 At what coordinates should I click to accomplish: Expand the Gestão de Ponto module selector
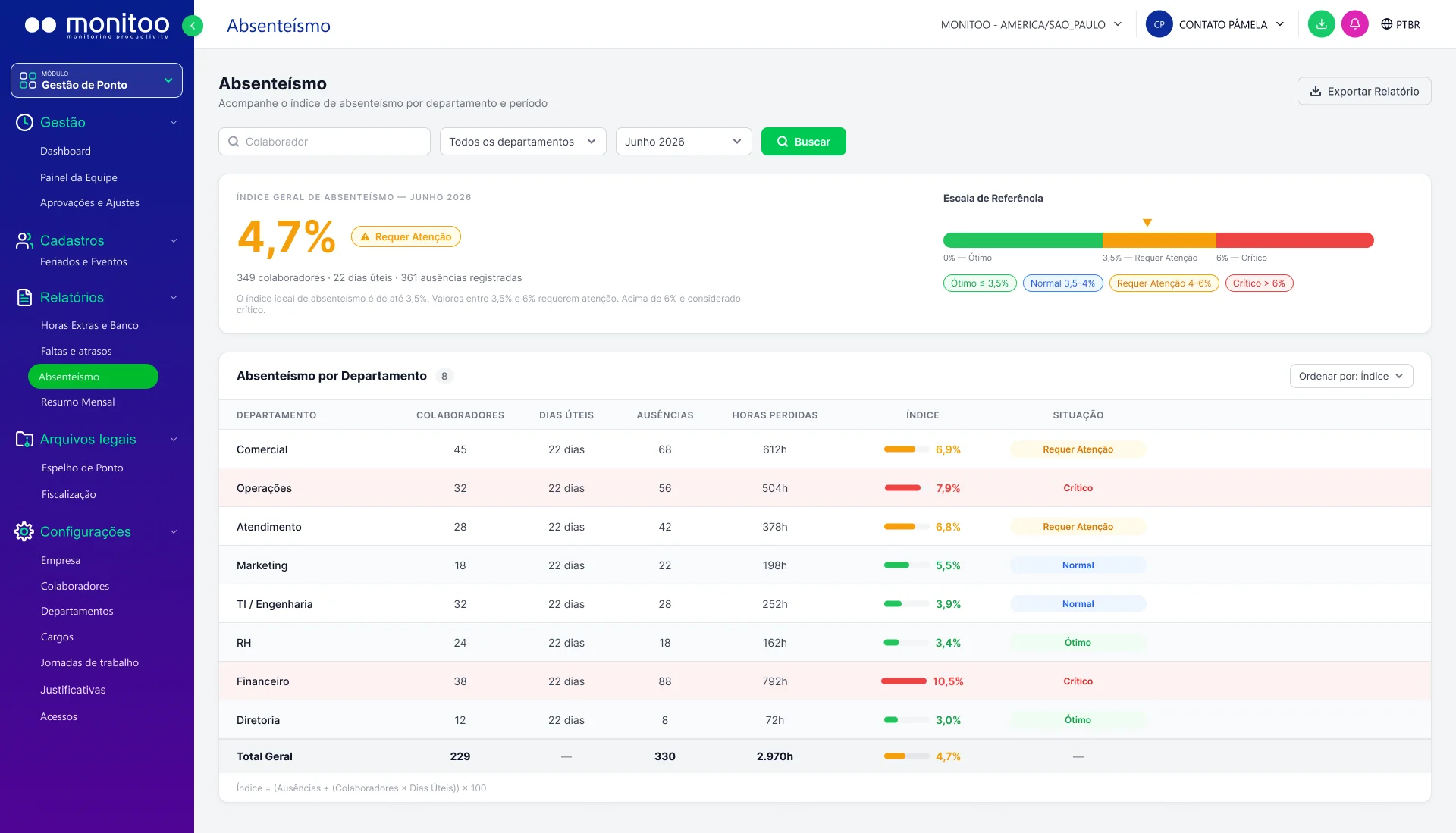coord(96,80)
